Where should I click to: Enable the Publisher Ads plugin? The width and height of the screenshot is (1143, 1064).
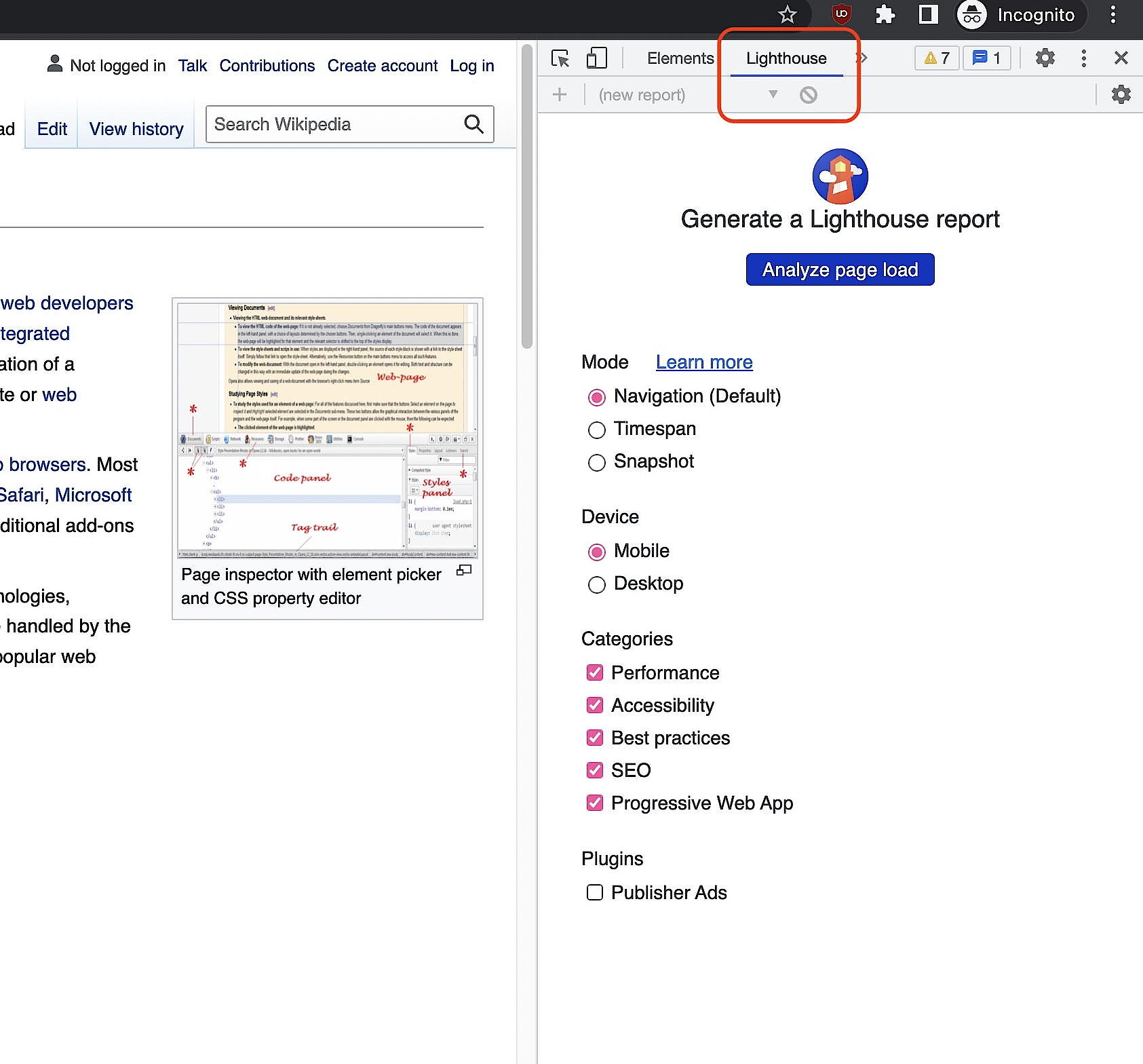[594, 892]
